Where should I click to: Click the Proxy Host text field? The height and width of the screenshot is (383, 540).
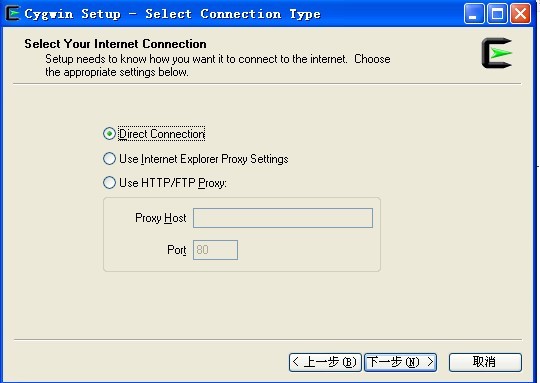(283, 218)
